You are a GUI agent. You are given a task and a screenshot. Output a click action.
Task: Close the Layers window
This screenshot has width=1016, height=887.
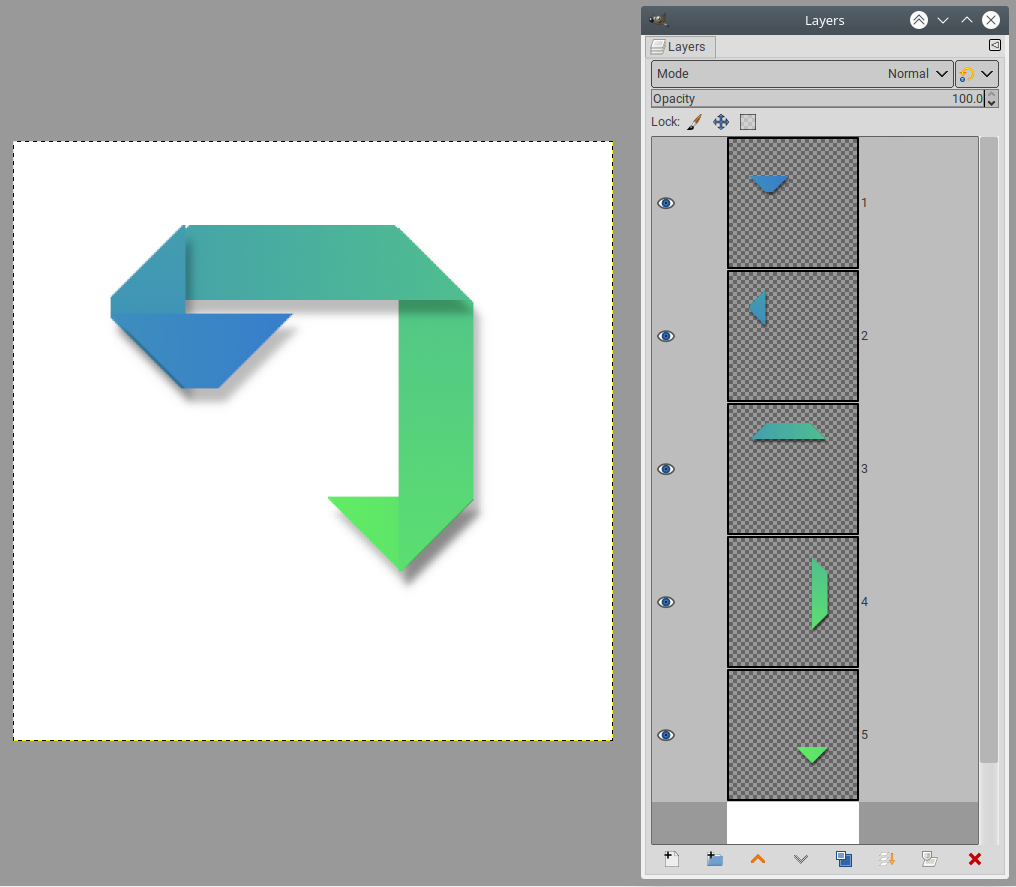point(991,20)
